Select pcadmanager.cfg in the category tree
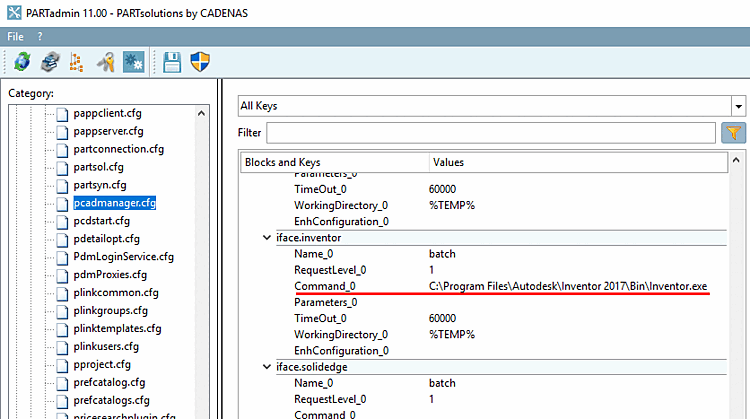750x419 pixels. [x=115, y=203]
